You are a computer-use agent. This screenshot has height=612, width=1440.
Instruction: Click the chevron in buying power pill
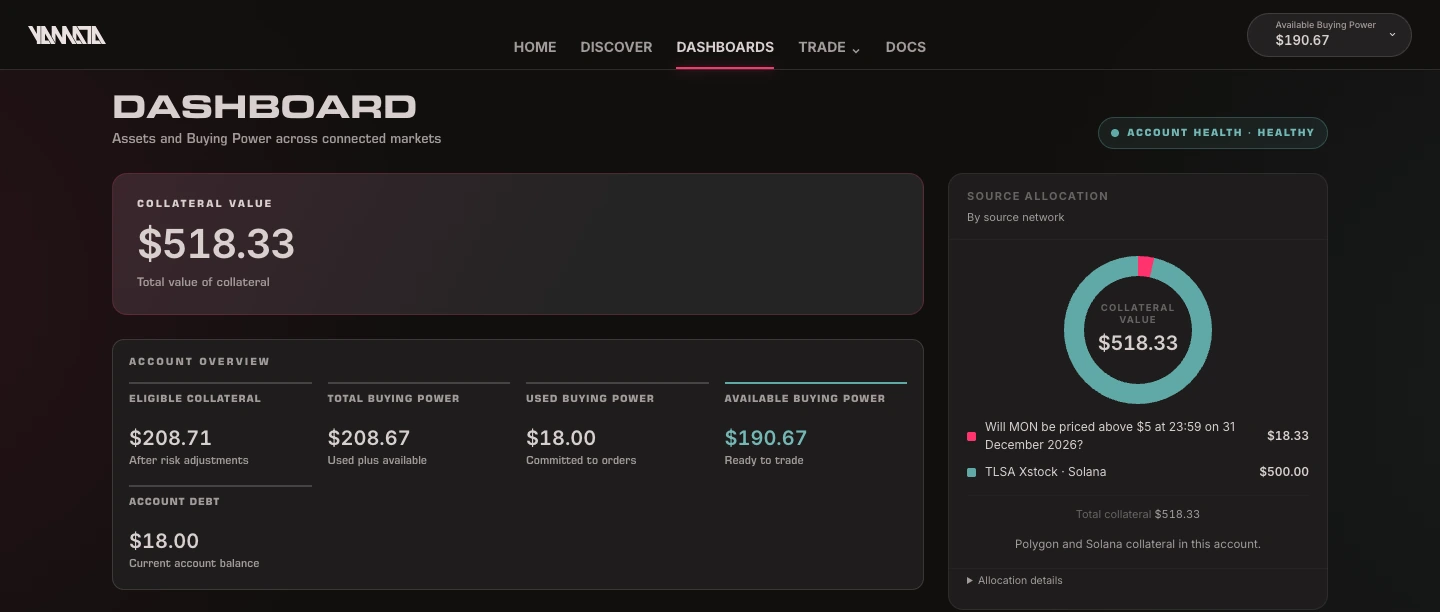(1392, 35)
